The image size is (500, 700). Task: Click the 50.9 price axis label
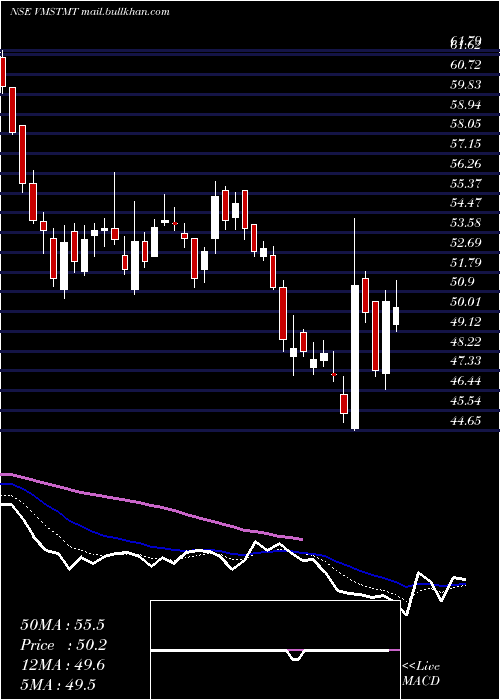tap(462, 282)
